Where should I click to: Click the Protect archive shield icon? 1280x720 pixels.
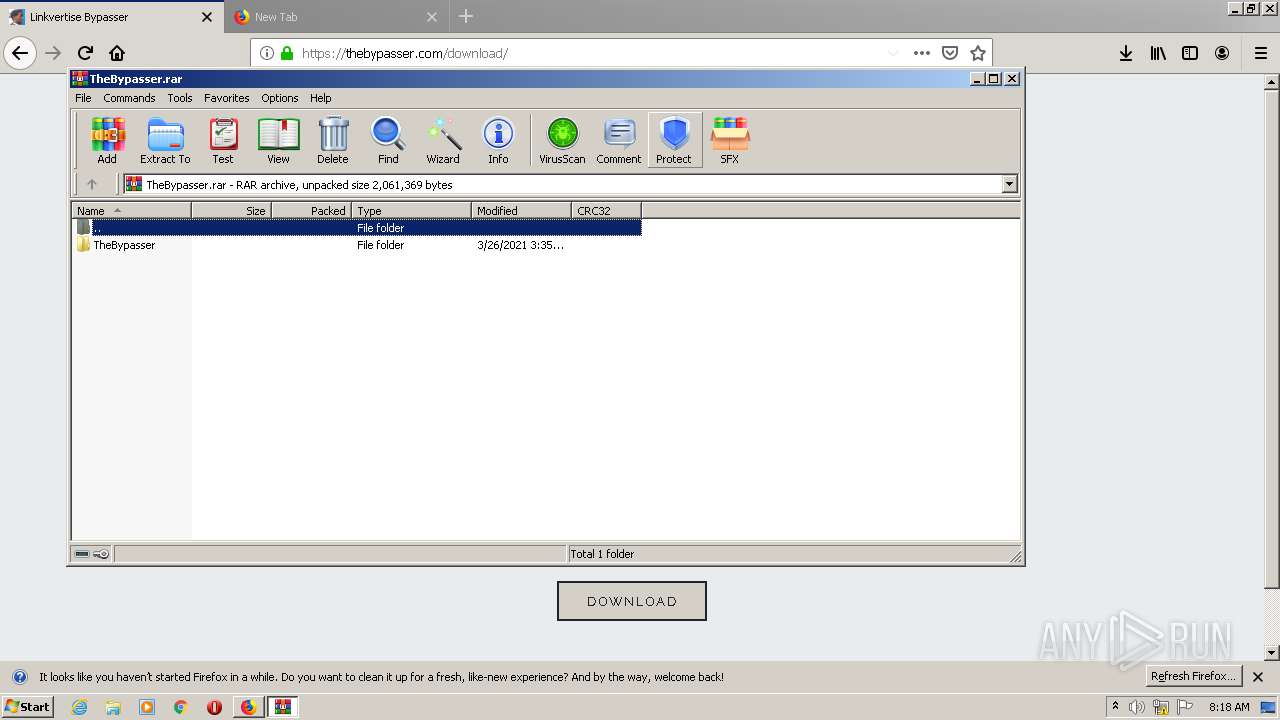(674, 140)
